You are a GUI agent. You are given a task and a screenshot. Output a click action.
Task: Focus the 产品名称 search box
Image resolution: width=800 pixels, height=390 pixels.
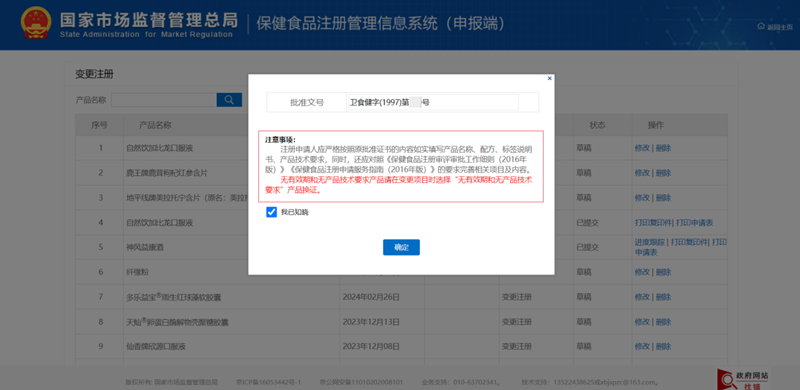pos(163,100)
